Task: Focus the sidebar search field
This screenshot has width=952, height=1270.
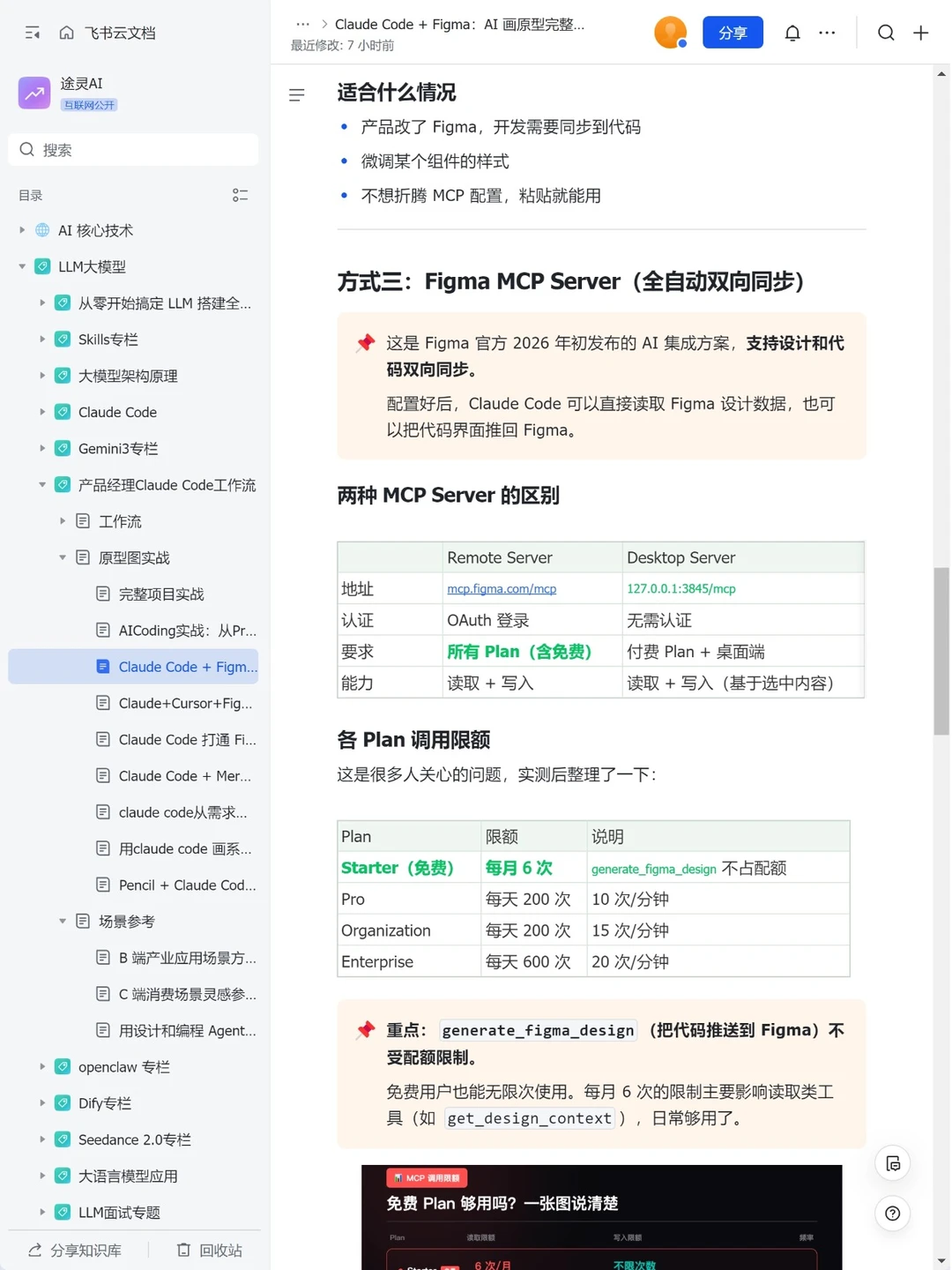Action: point(133,150)
